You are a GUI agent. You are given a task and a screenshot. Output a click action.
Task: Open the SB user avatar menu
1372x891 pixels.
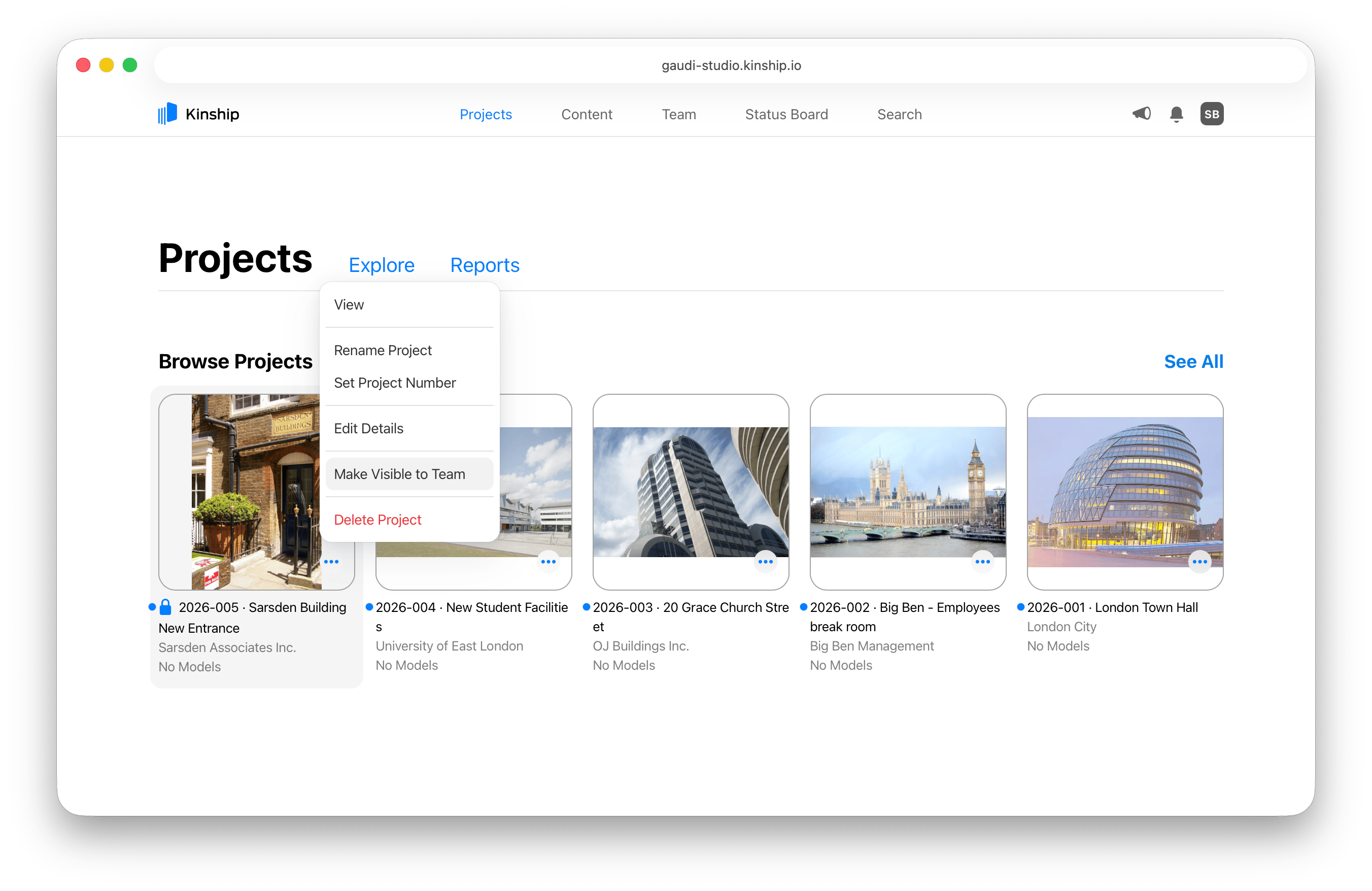pyautogui.click(x=1212, y=114)
